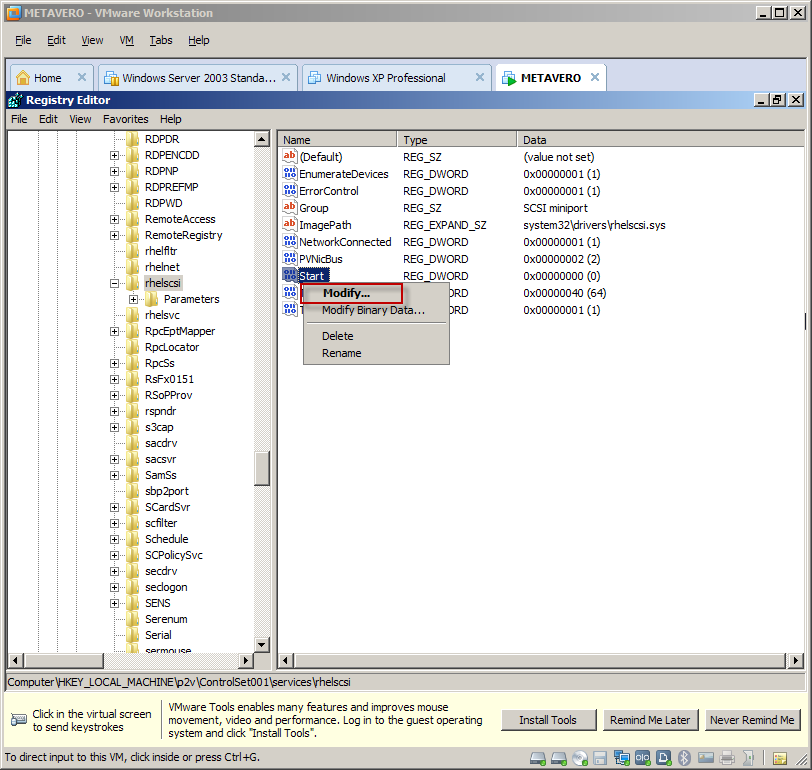Click the NetworkConnected DWORD value icon
Viewport: 812px width, 770px height.
[289, 241]
